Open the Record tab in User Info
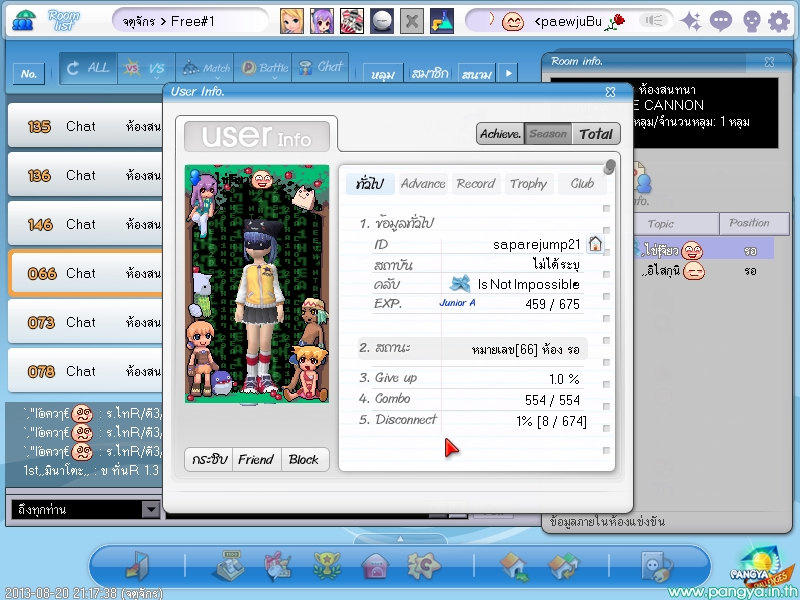 [476, 184]
